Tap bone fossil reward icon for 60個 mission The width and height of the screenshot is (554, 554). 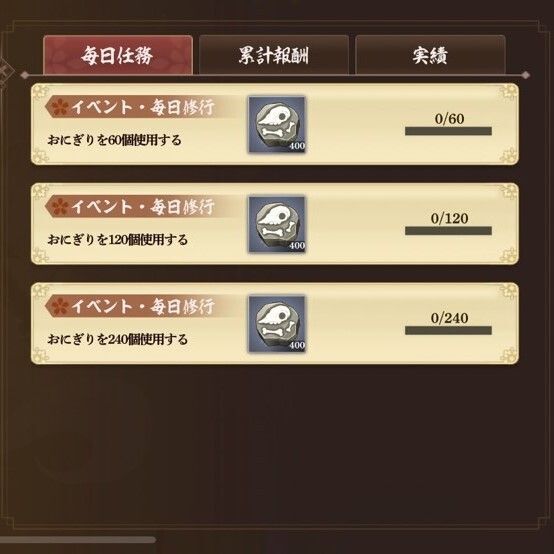point(277,125)
